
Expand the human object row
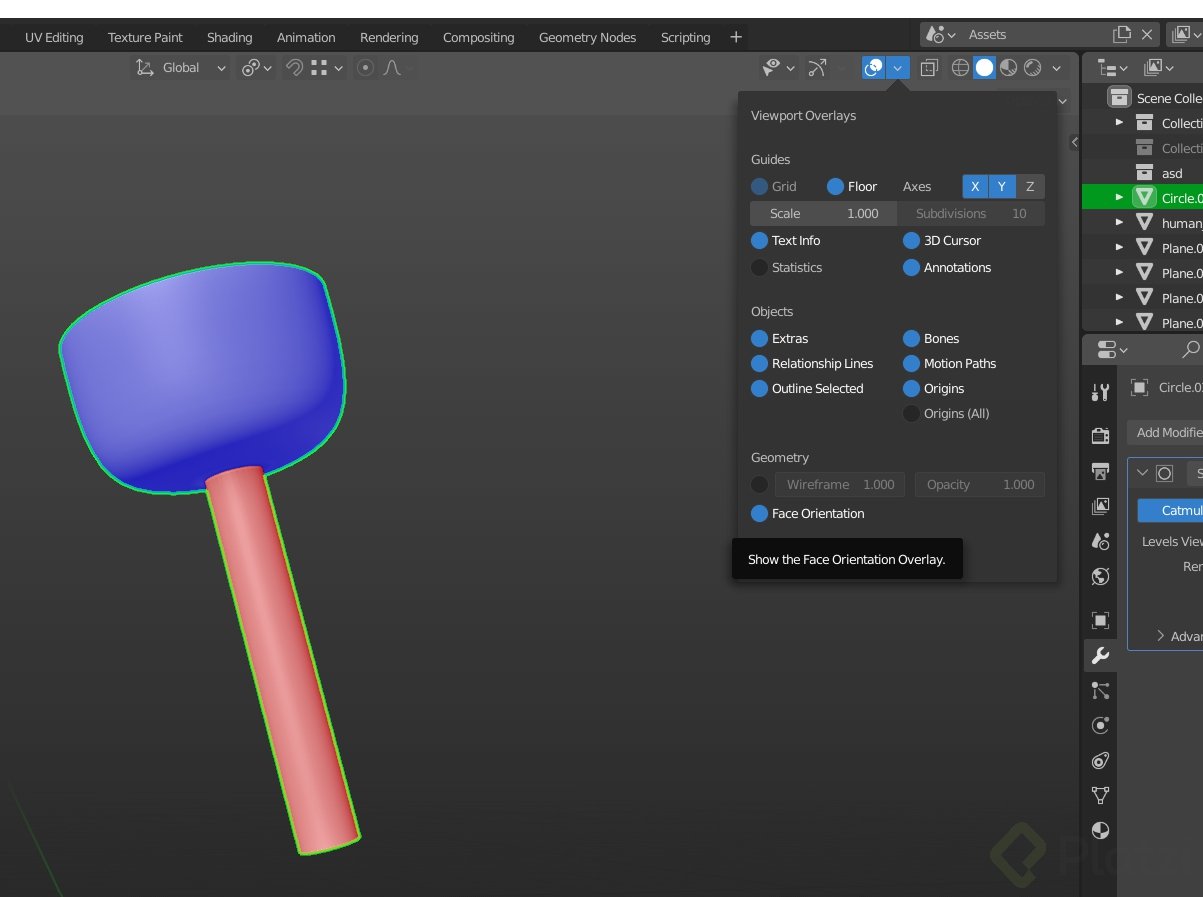[x=1119, y=223]
